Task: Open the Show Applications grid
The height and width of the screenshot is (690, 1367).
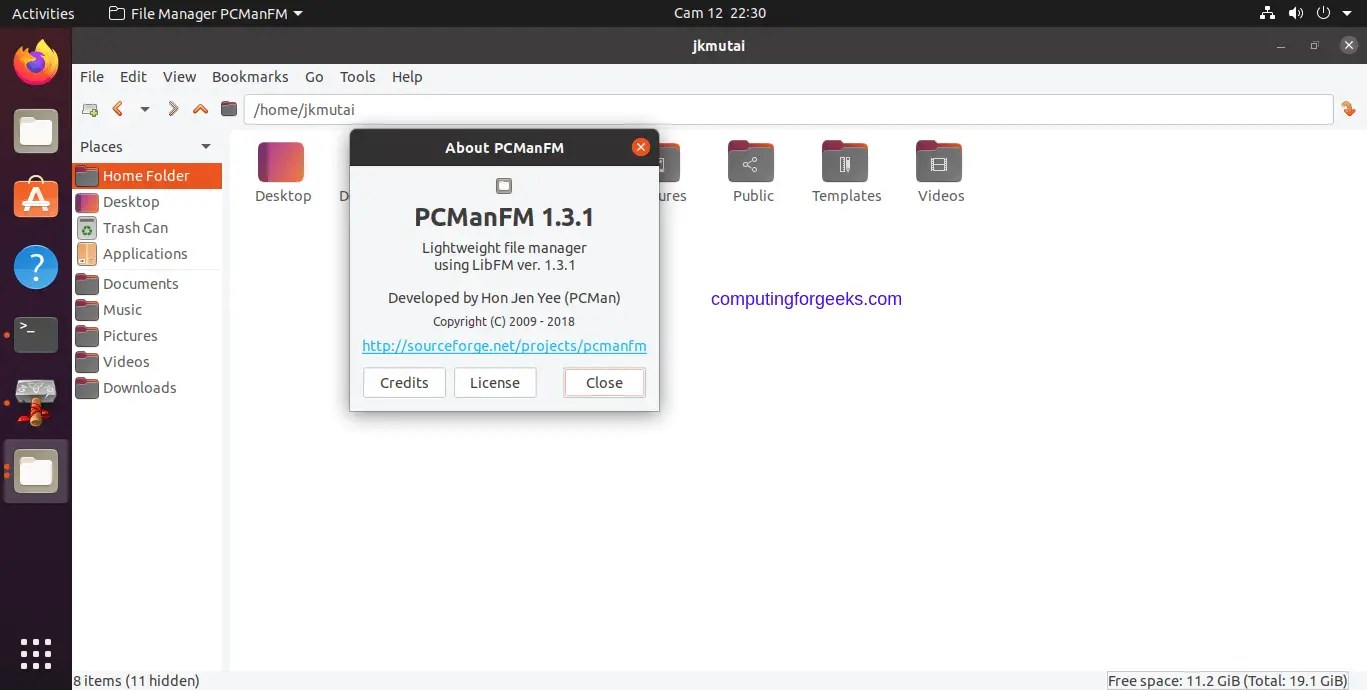Action: [x=35, y=654]
